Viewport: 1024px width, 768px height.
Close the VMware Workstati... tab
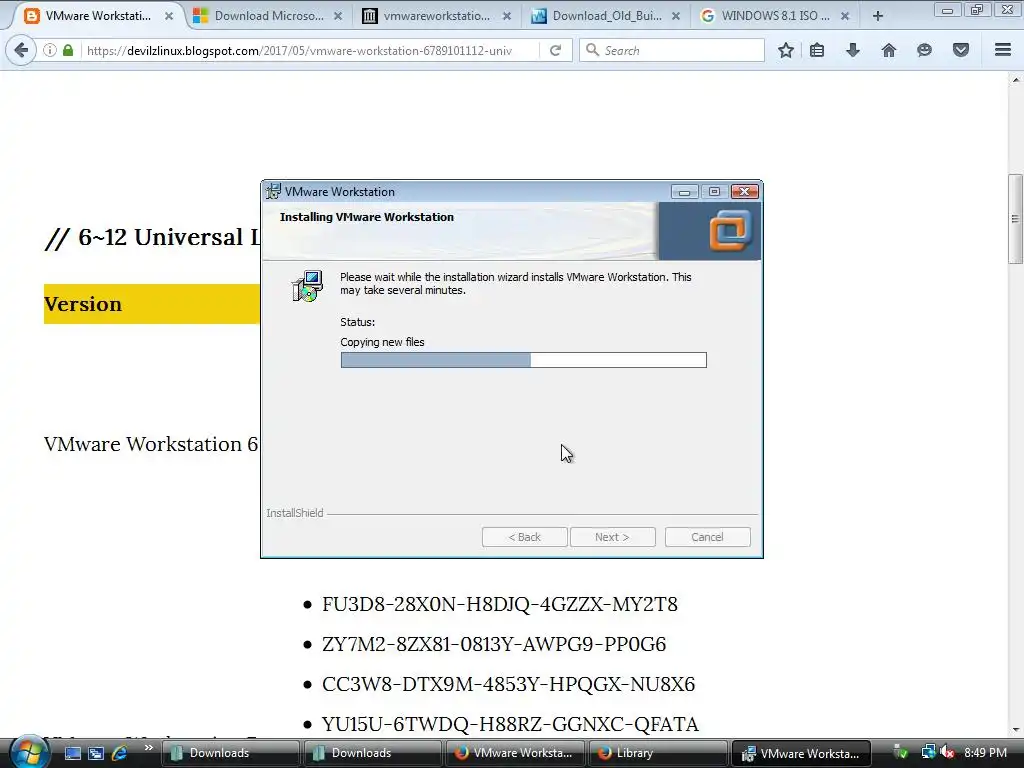tap(168, 16)
